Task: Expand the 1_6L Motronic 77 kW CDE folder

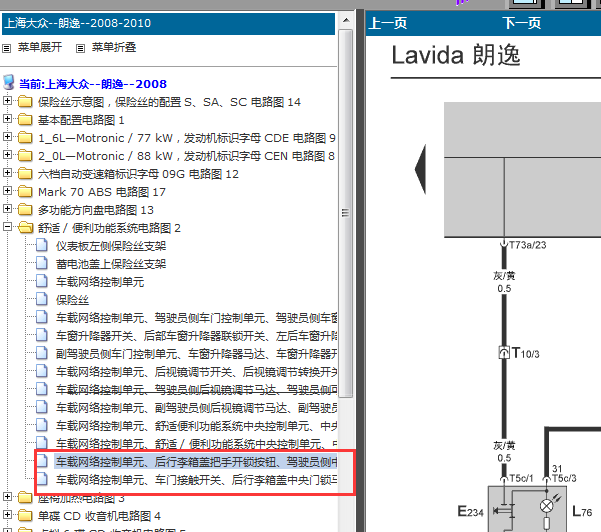Action: [7, 136]
